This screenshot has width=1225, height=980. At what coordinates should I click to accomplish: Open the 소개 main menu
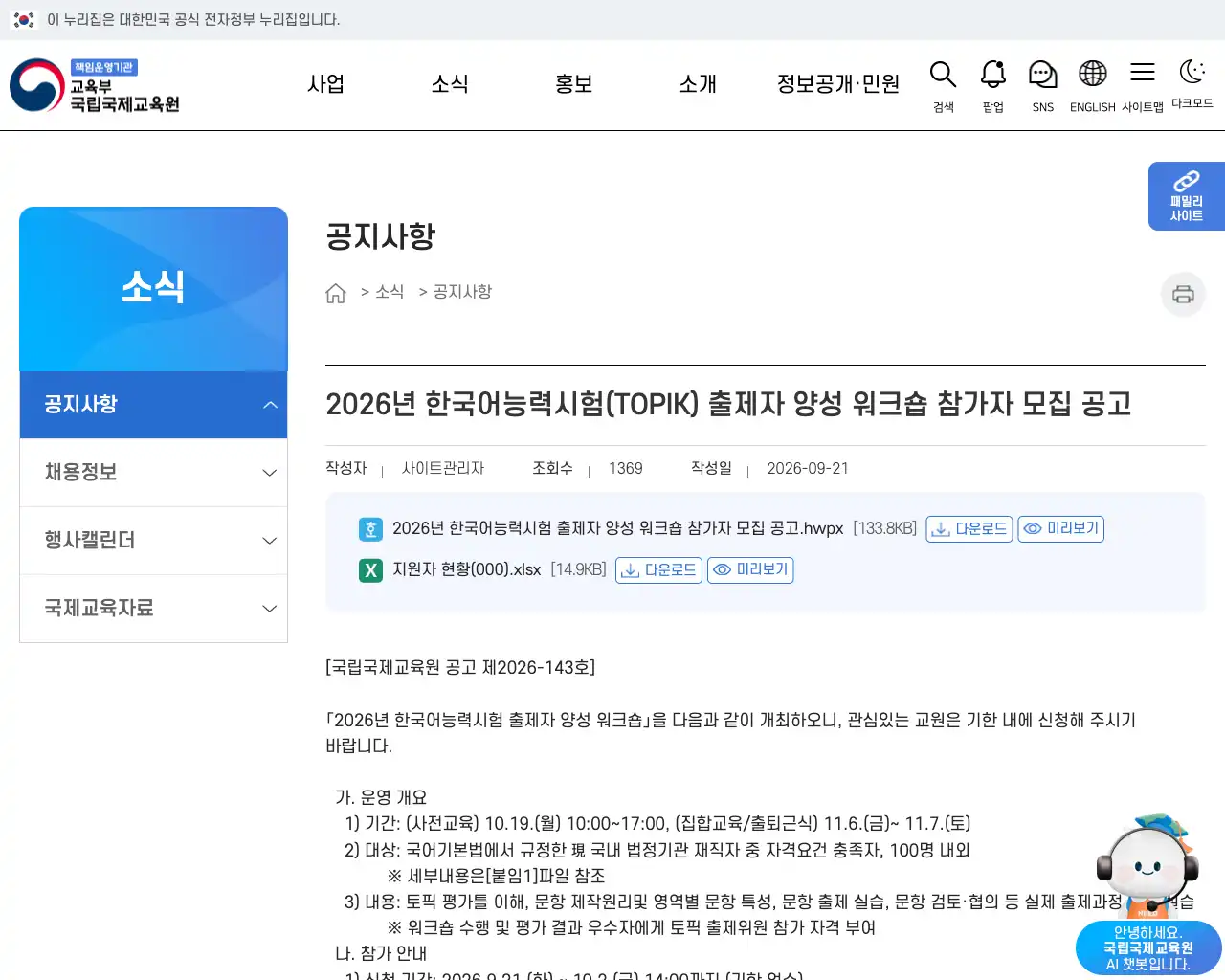698,84
